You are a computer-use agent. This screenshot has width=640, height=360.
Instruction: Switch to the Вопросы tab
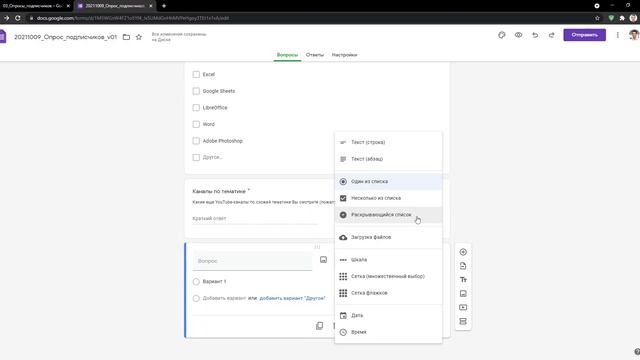(287, 55)
